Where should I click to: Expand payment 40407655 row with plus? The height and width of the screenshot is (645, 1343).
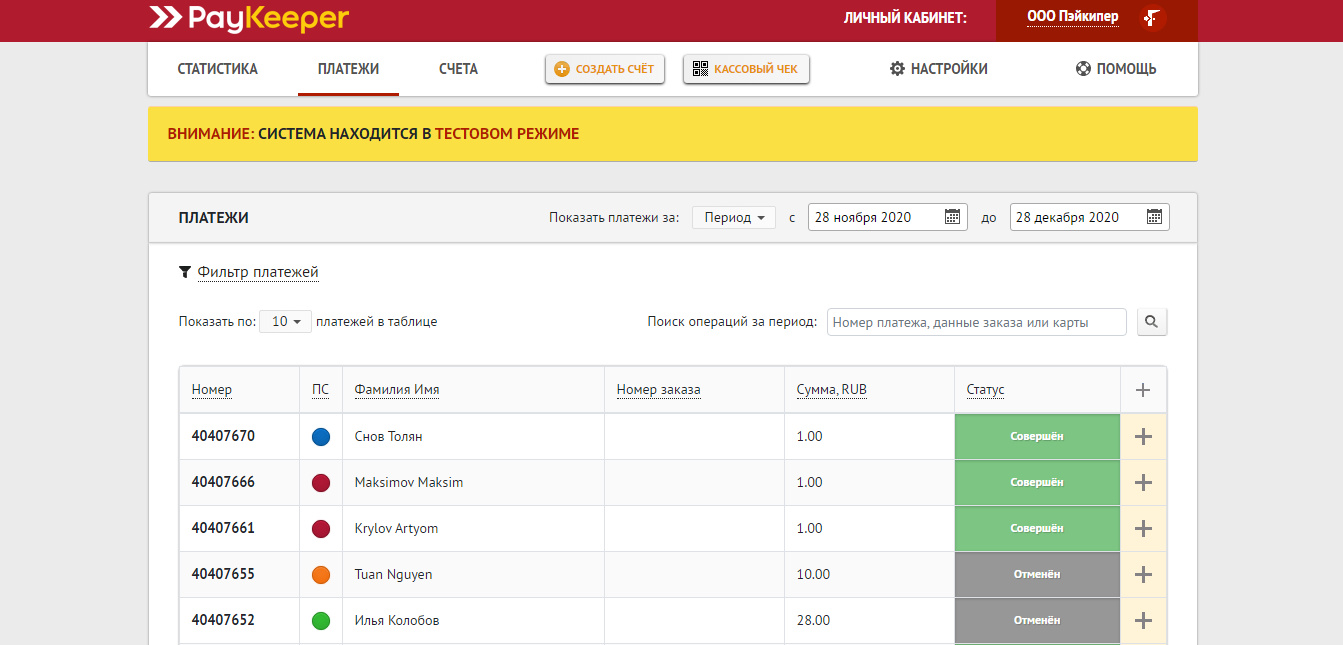[1144, 574]
